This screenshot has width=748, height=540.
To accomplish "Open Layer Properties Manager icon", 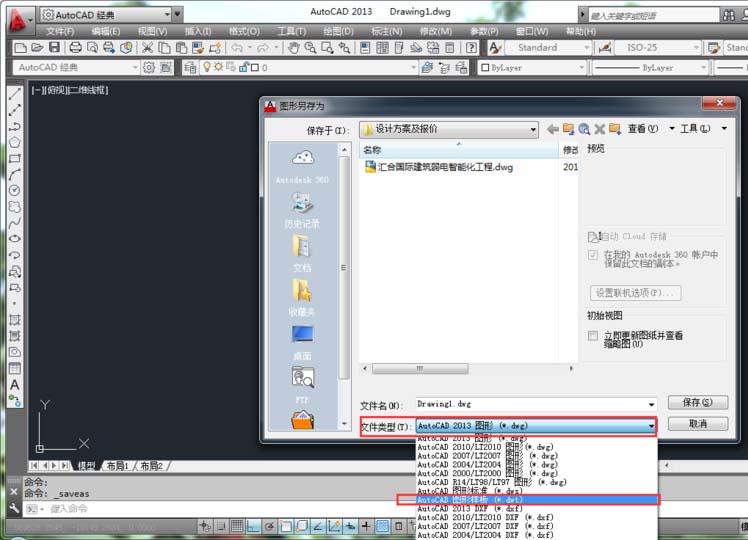I will click(190, 68).
